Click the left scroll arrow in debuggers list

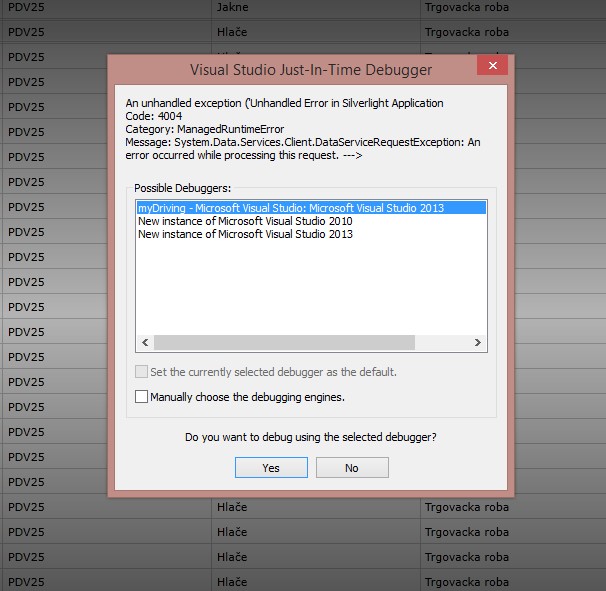tap(145, 342)
